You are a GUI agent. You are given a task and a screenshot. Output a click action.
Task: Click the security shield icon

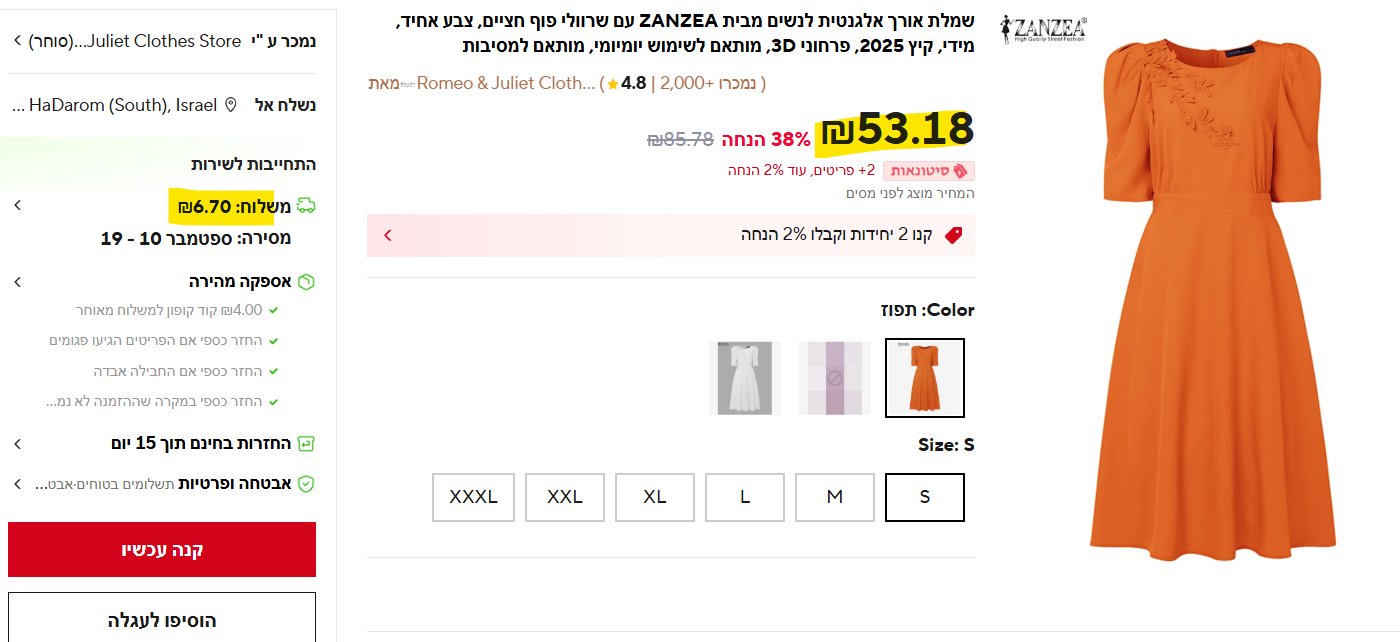[x=307, y=484]
